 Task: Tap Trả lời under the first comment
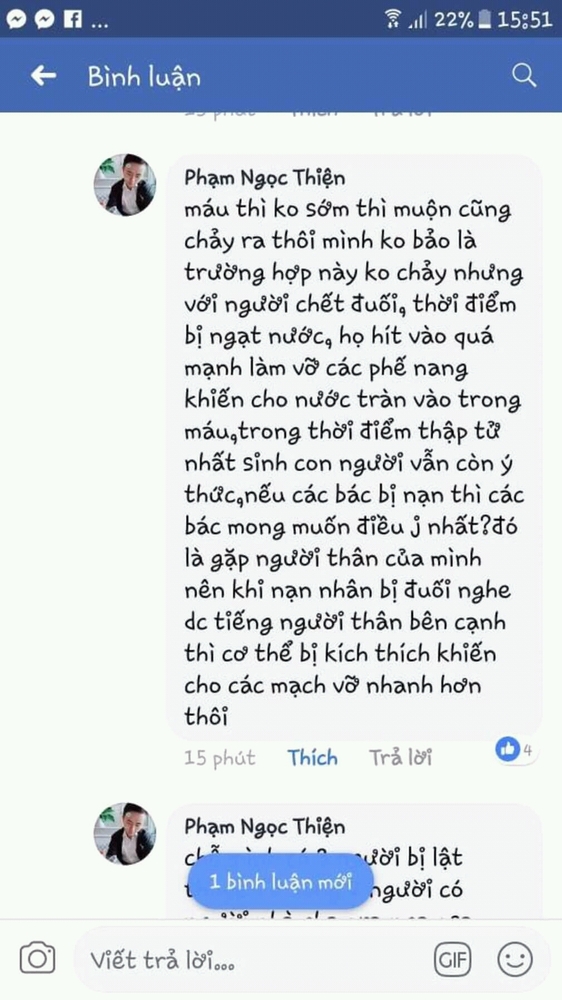point(401,758)
